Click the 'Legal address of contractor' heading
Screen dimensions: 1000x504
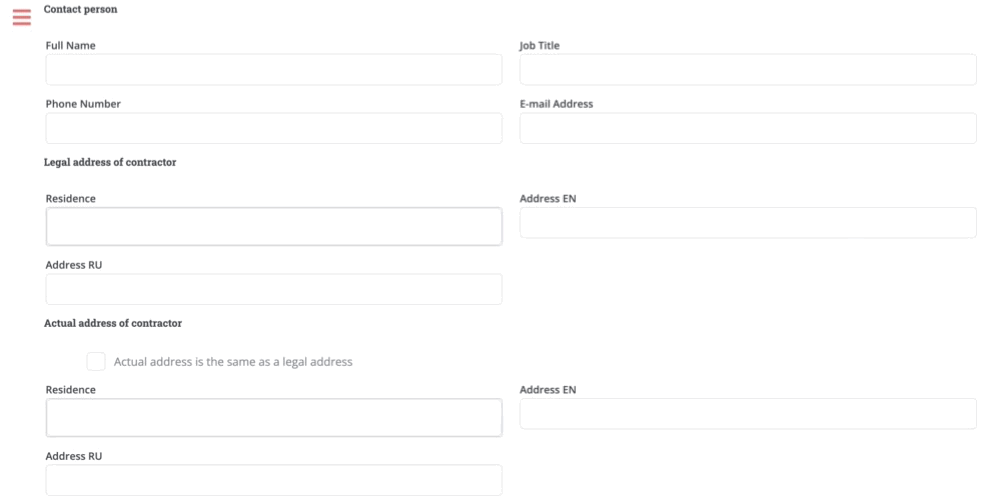[x=110, y=162]
